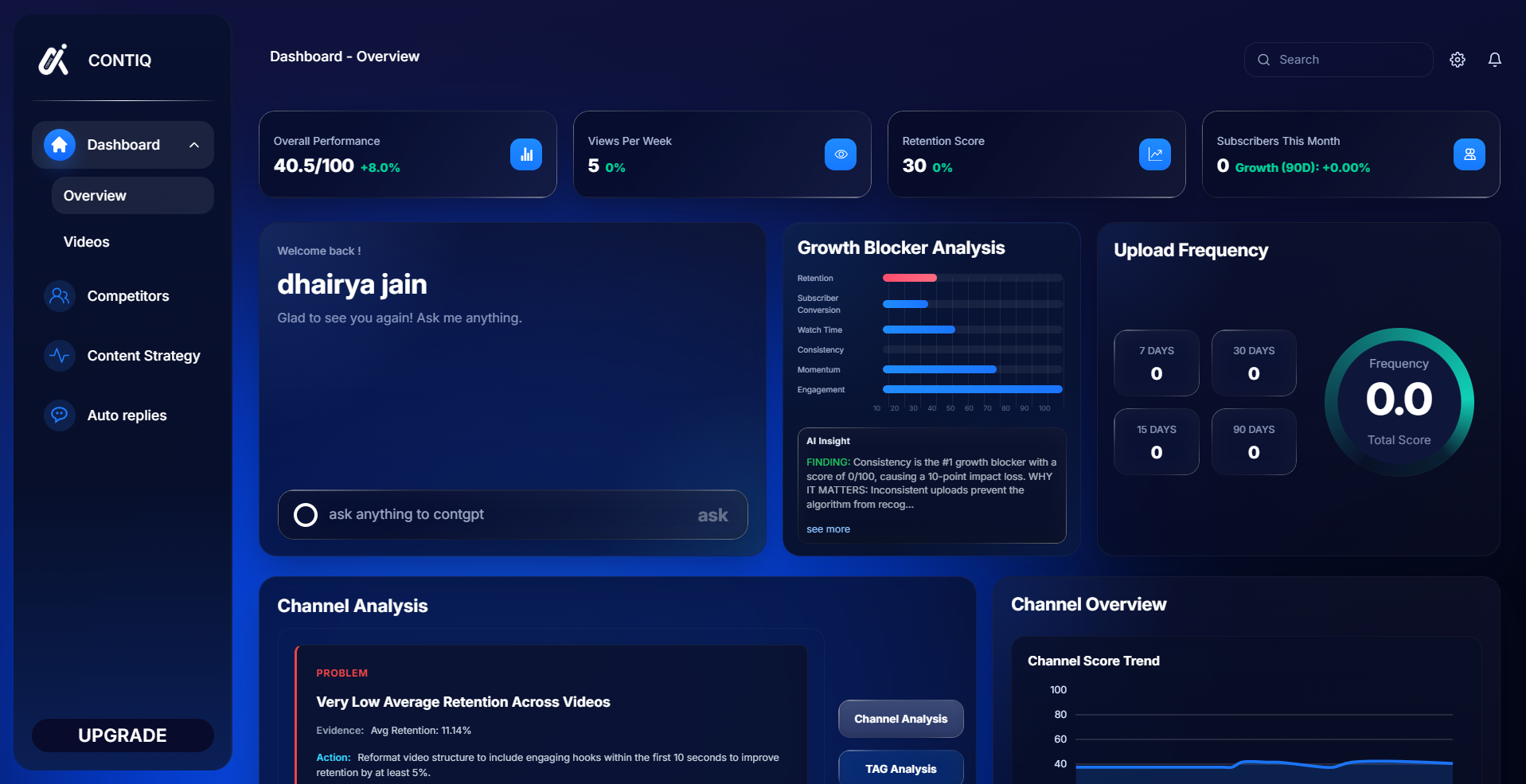Click the Auto replies chat bubble icon
Viewport: 1526px width, 784px height.
[x=60, y=415]
